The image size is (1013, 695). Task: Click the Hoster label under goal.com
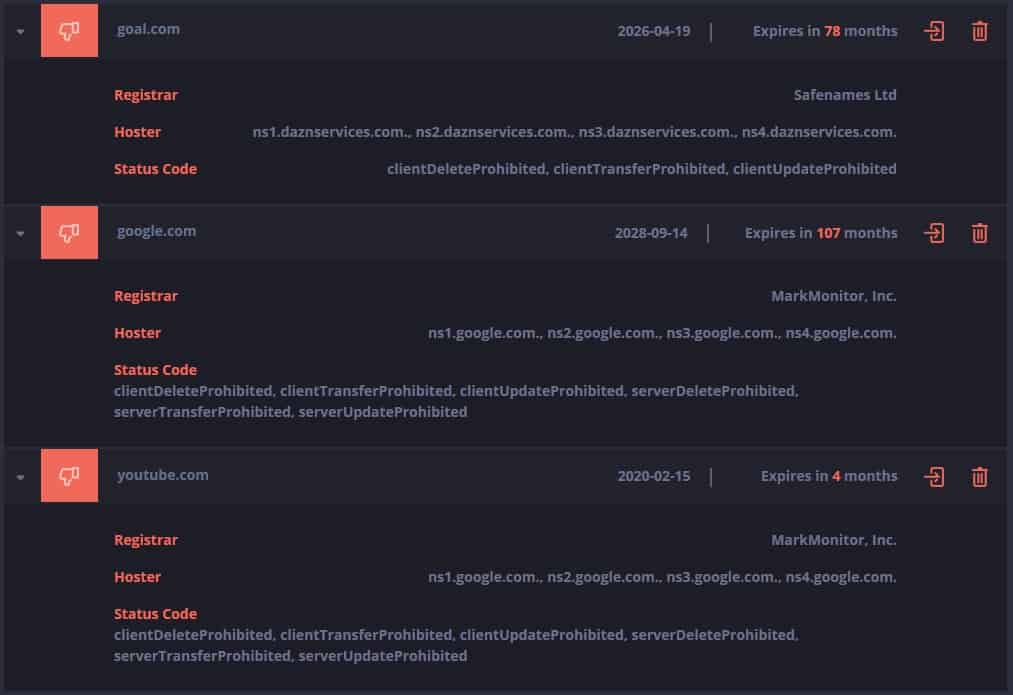coord(138,132)
